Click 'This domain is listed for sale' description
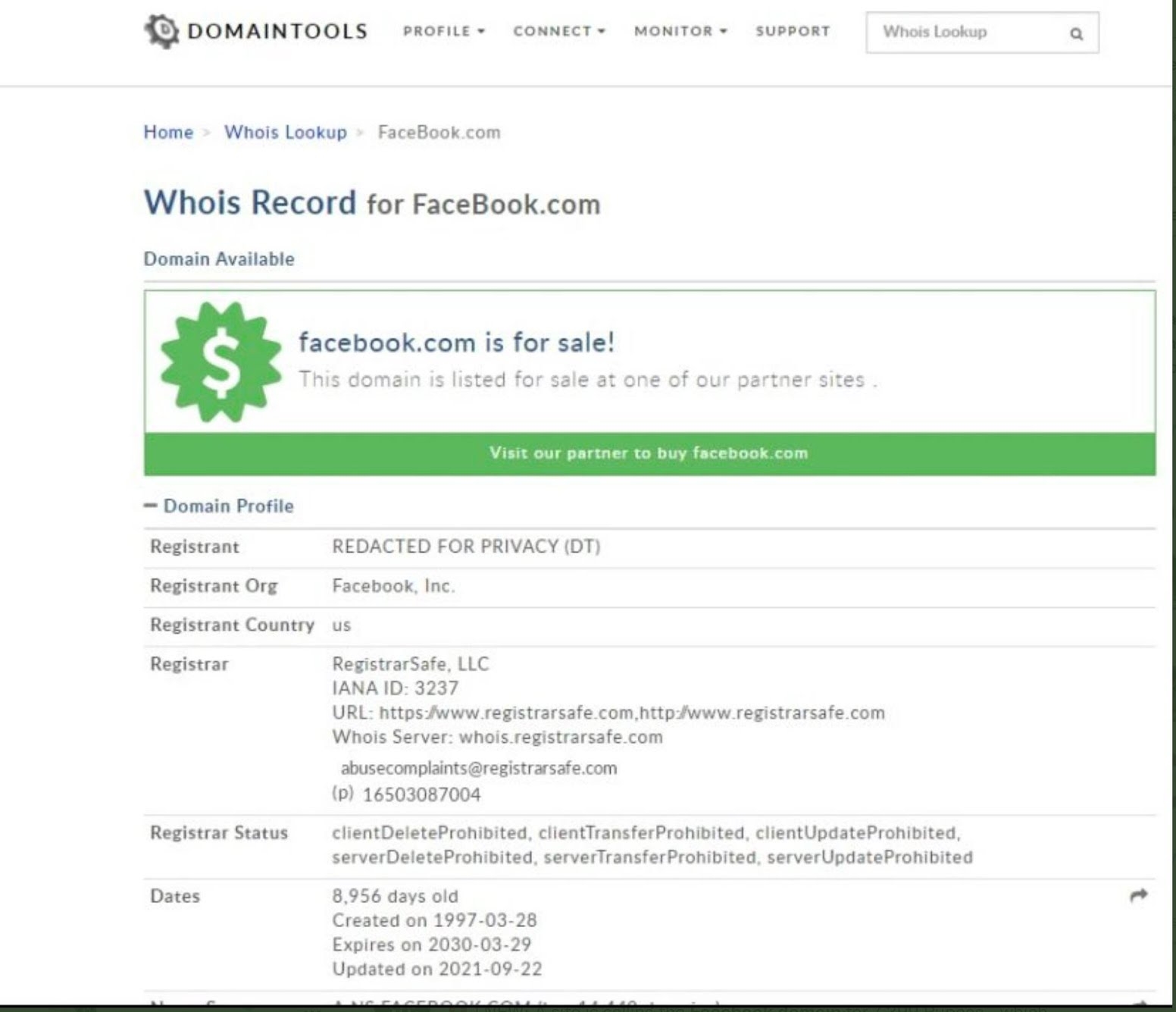This screenshot has width=1176, height=1012. (x=587, y=379)
